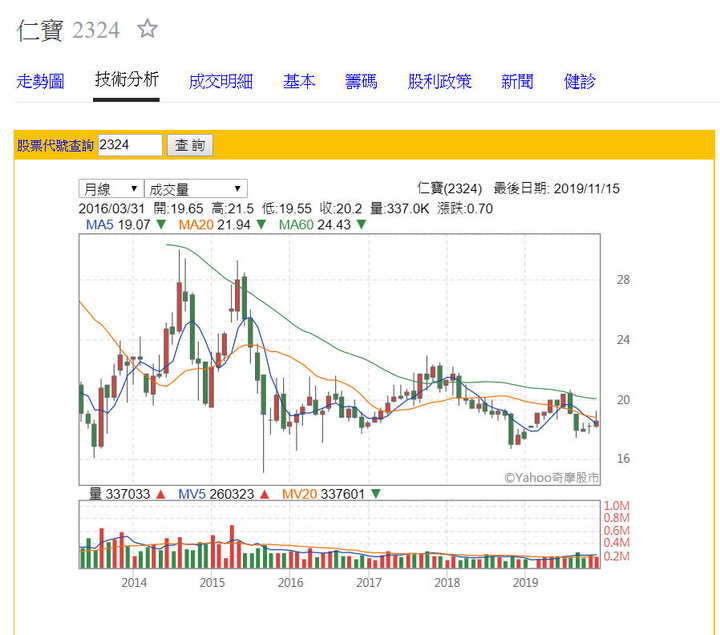Click the 28 price axis label
This screenshot has height=635, width=720.
(x=623, y=280)
